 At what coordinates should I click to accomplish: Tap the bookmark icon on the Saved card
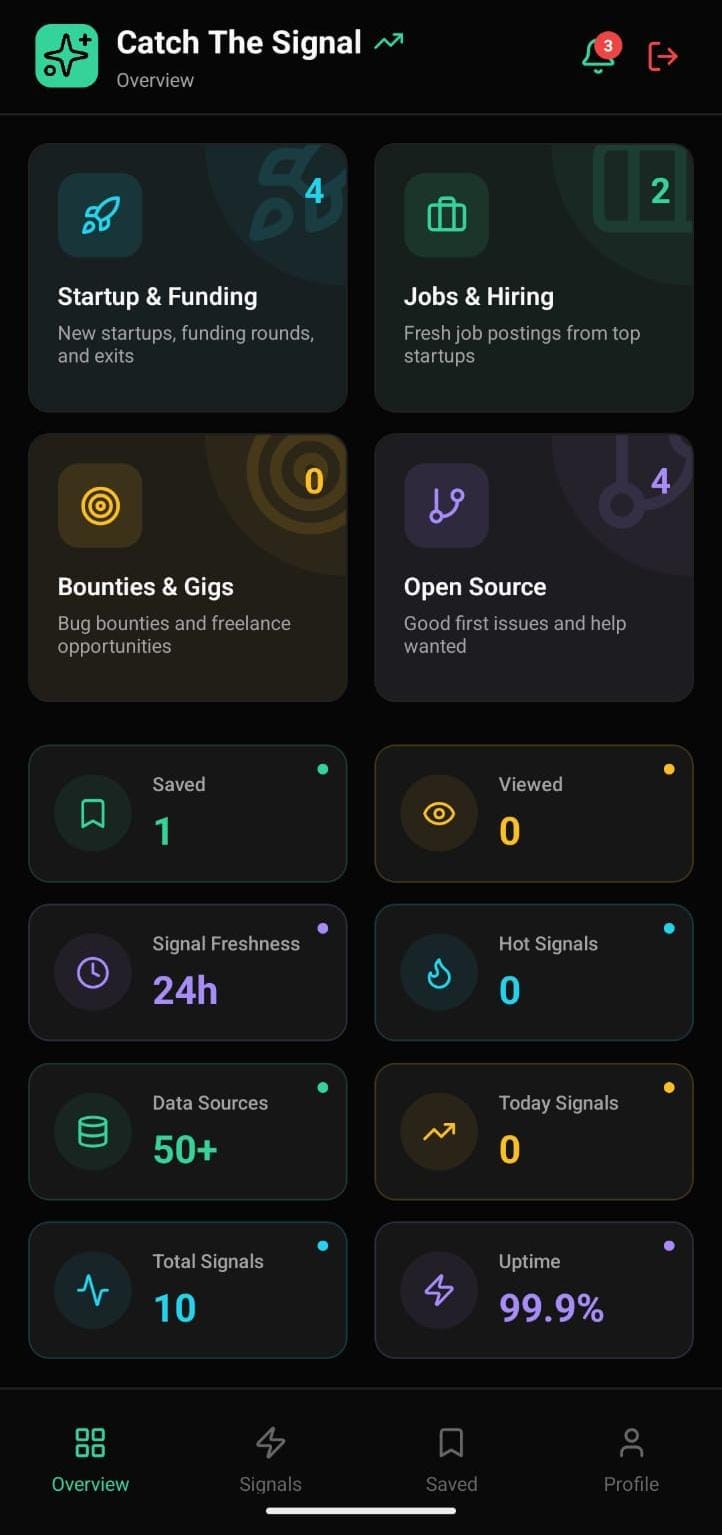(92, 813)
